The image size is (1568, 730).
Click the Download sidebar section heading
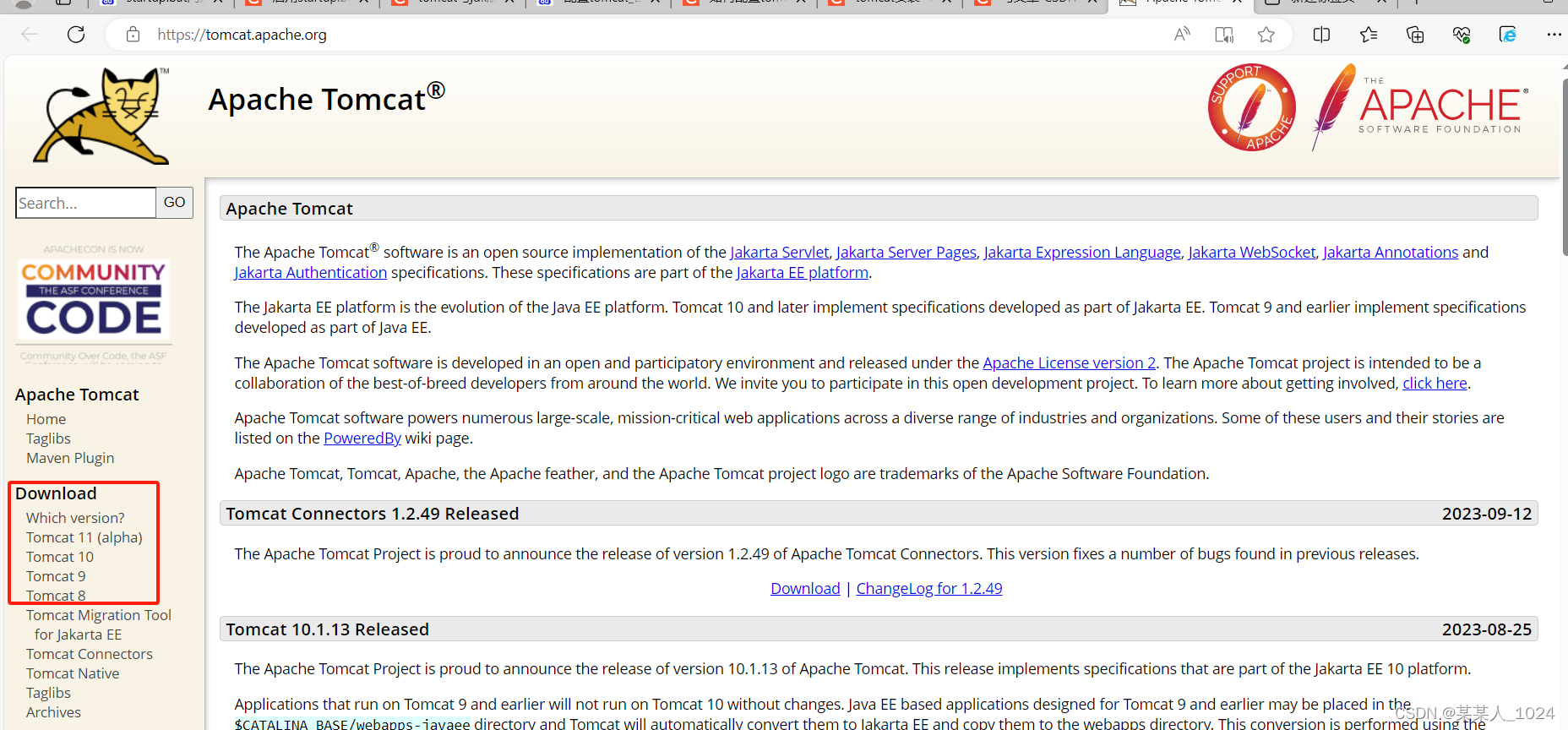click(56, 493)
